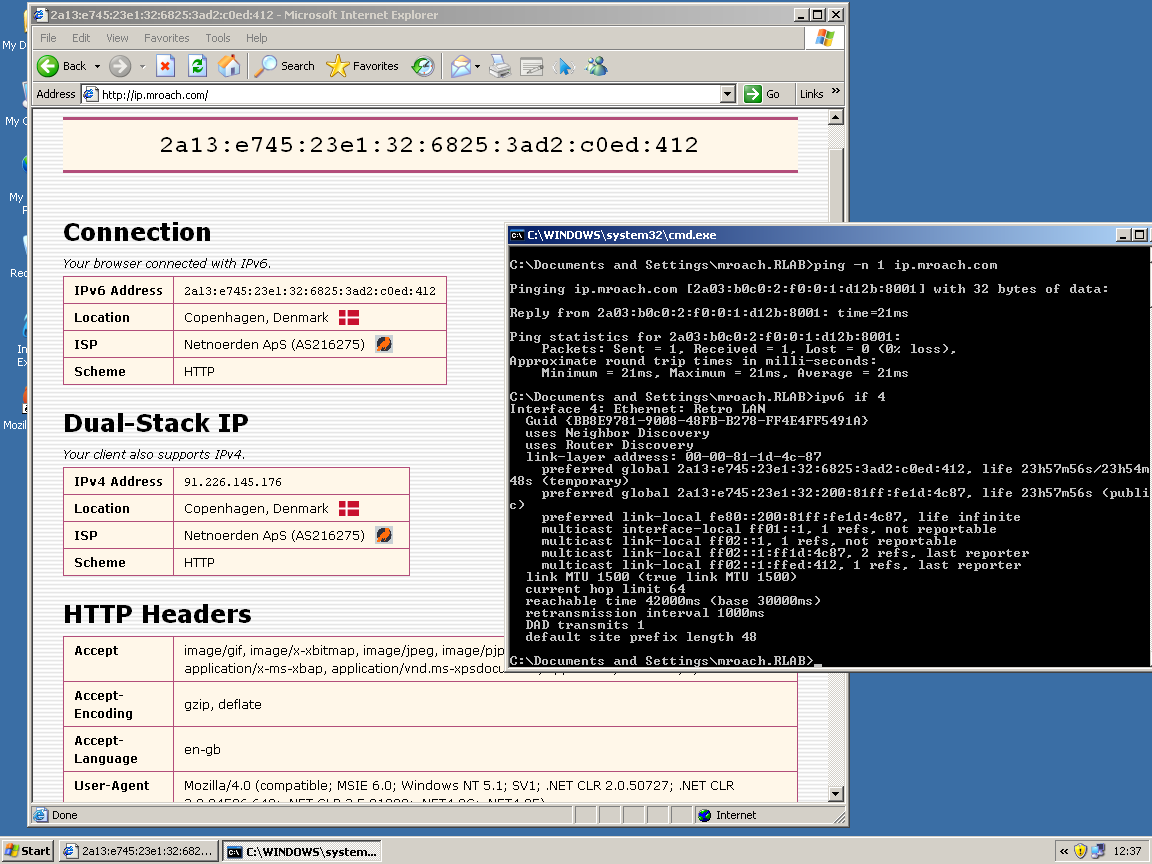Click the page scrollbar down arrow
The height and width of the screenshot is (864, 1152).
835,793
